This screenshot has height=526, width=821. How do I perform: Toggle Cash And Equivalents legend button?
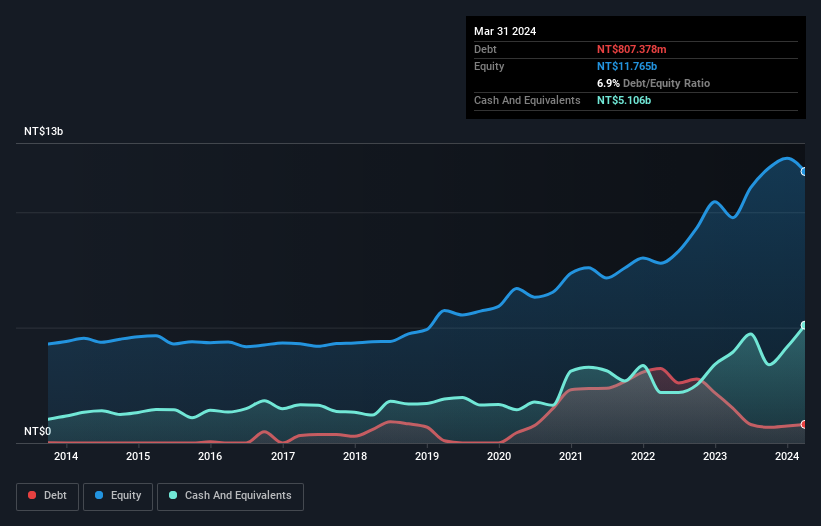(230, 496)
